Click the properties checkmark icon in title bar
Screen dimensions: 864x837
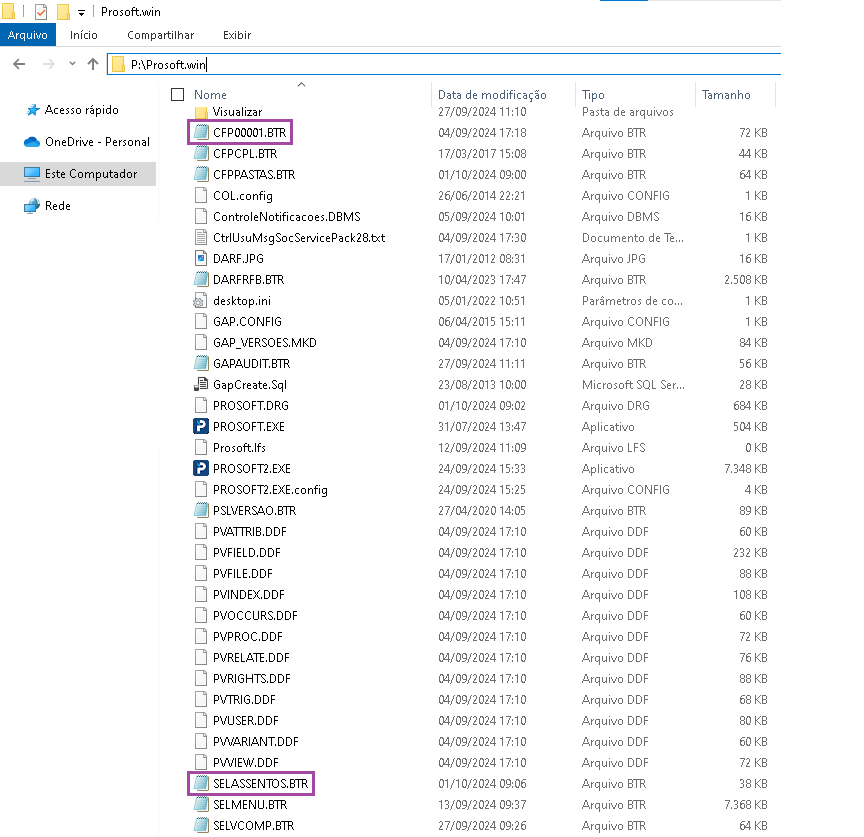(41, 12)
